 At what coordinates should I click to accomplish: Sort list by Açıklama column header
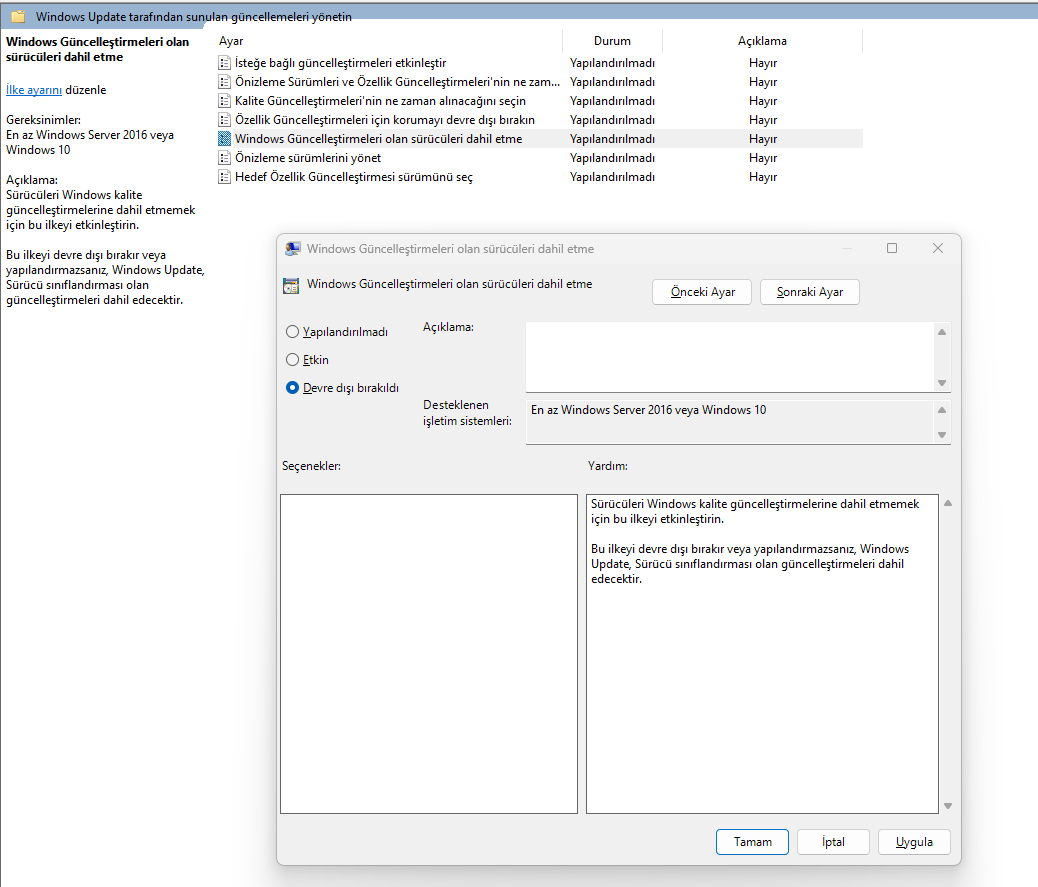(763, 41)
